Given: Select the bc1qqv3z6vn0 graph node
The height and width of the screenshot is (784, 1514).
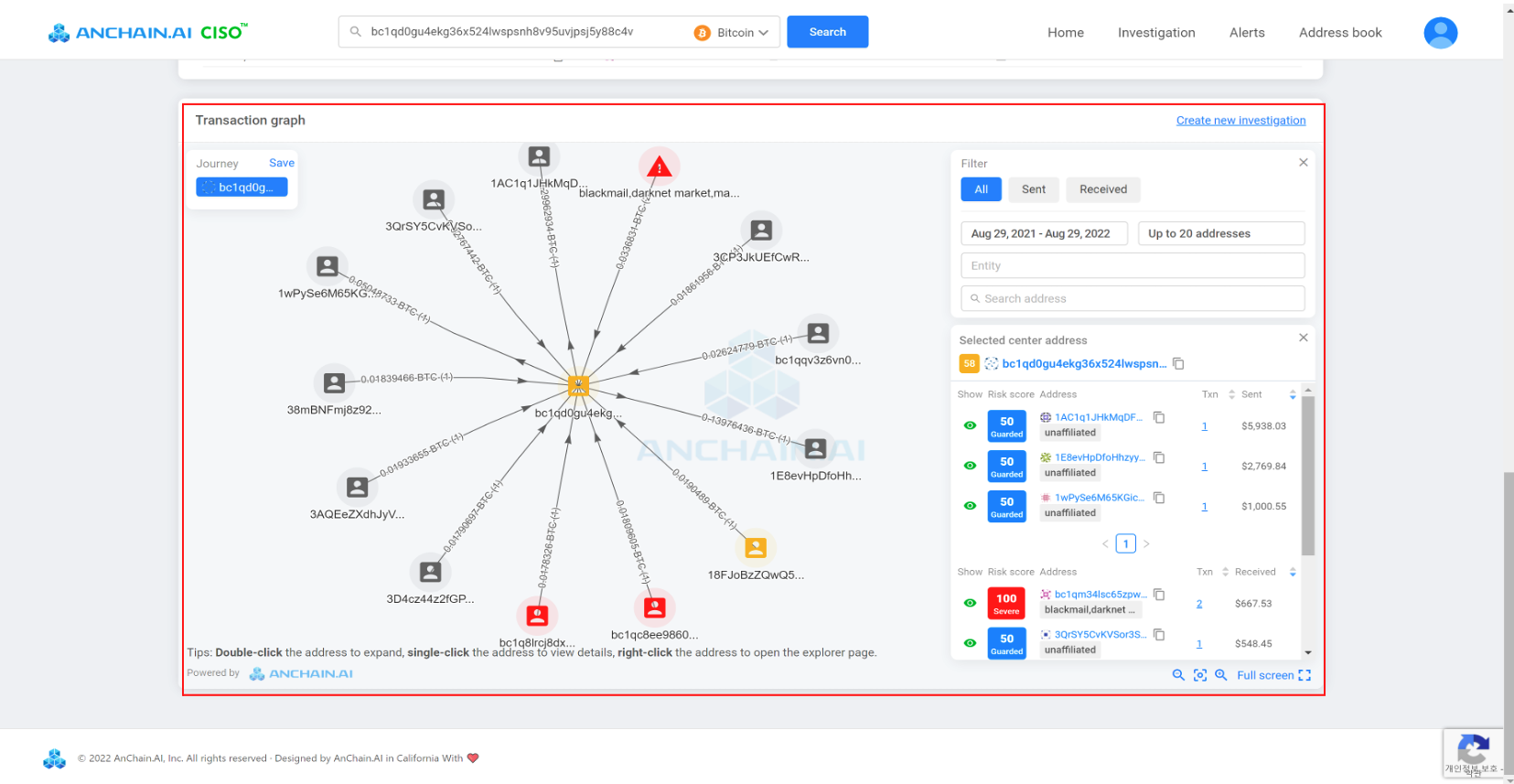Looking at the screenshot, I should click(818, 333).
